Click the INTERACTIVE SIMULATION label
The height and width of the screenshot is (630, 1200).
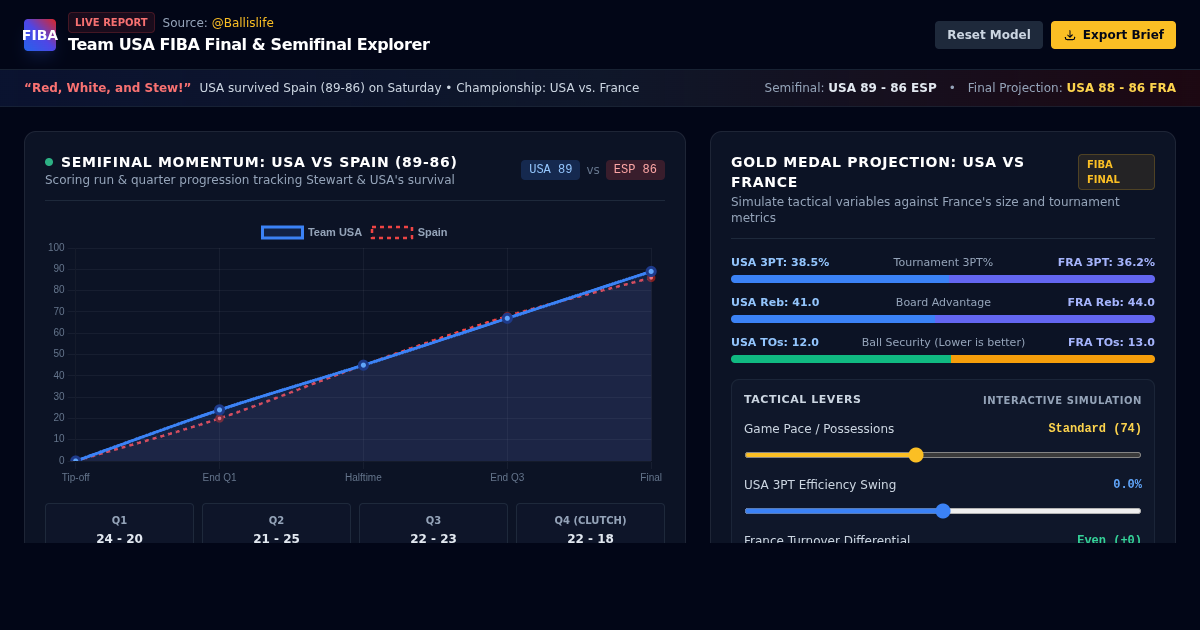point(1062,401)
